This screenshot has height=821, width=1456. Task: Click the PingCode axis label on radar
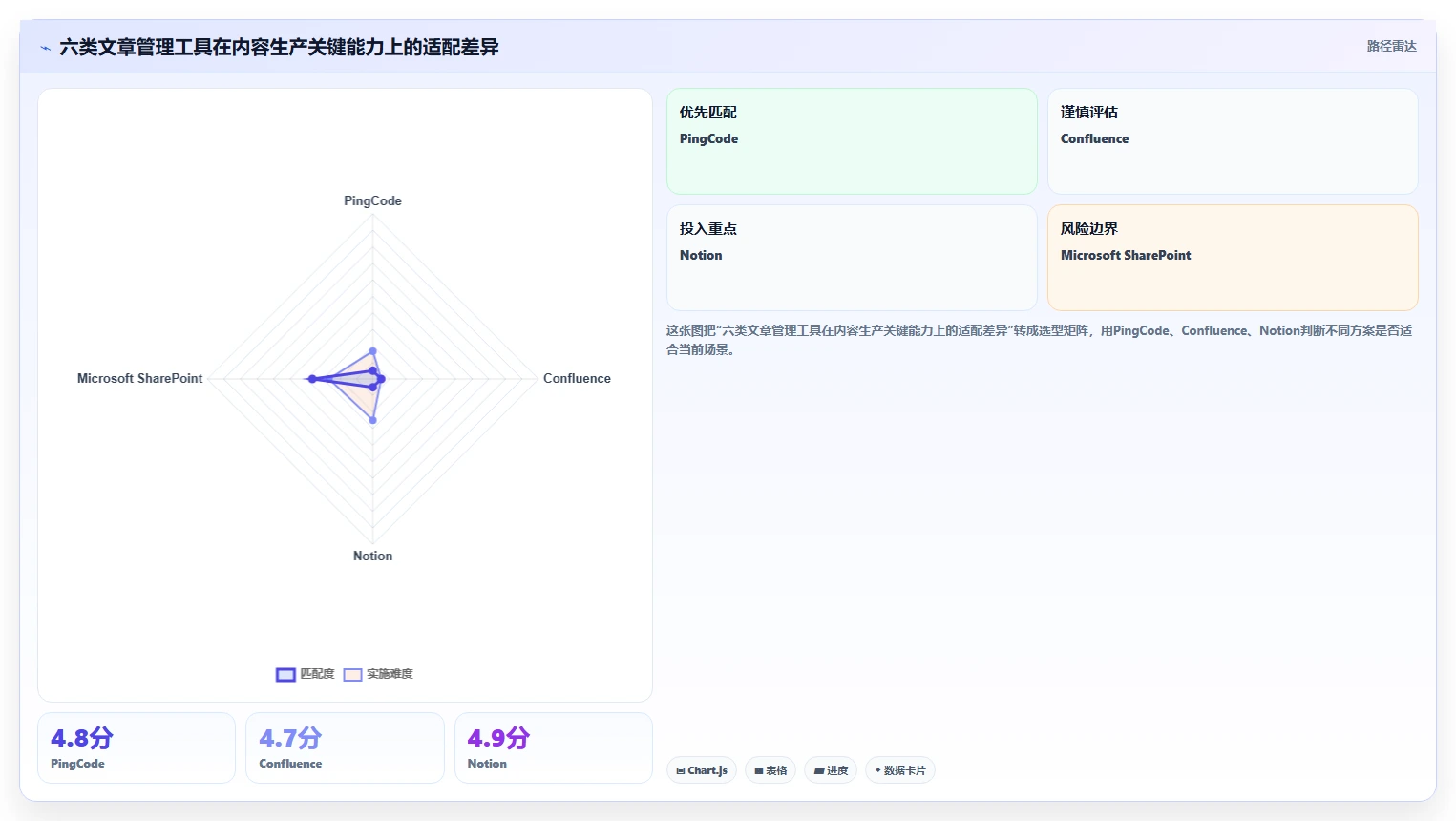[x=372, y=200]
